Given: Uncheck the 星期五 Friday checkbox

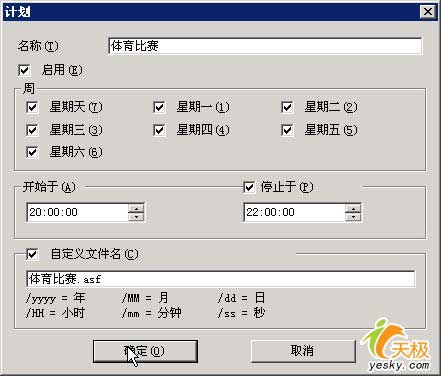Looking at the screenshot, I should coord(287,130).
